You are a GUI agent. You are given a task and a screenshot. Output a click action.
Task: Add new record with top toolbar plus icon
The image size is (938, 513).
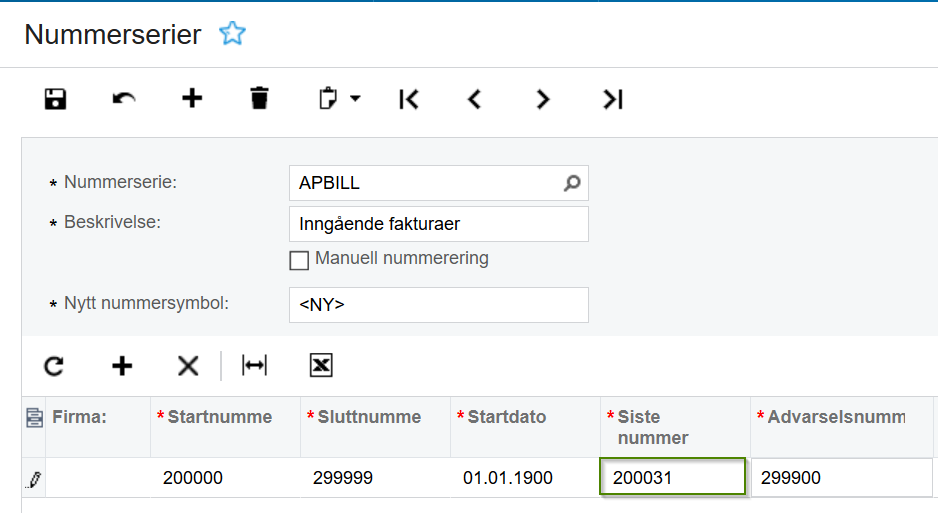pos(192,98)
